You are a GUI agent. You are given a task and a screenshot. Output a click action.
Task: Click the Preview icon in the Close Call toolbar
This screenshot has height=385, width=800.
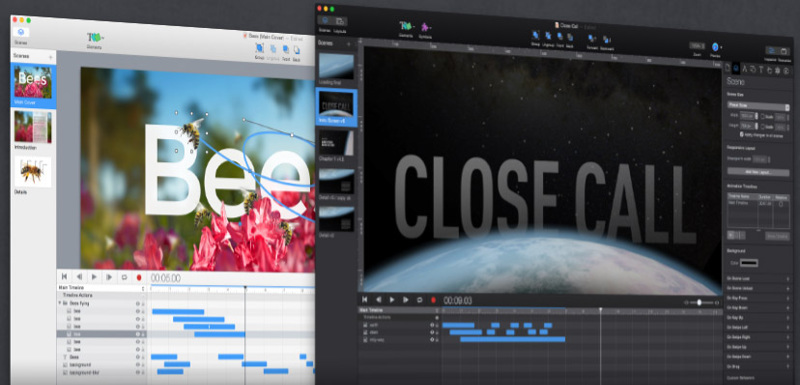(x=715, y=47)
